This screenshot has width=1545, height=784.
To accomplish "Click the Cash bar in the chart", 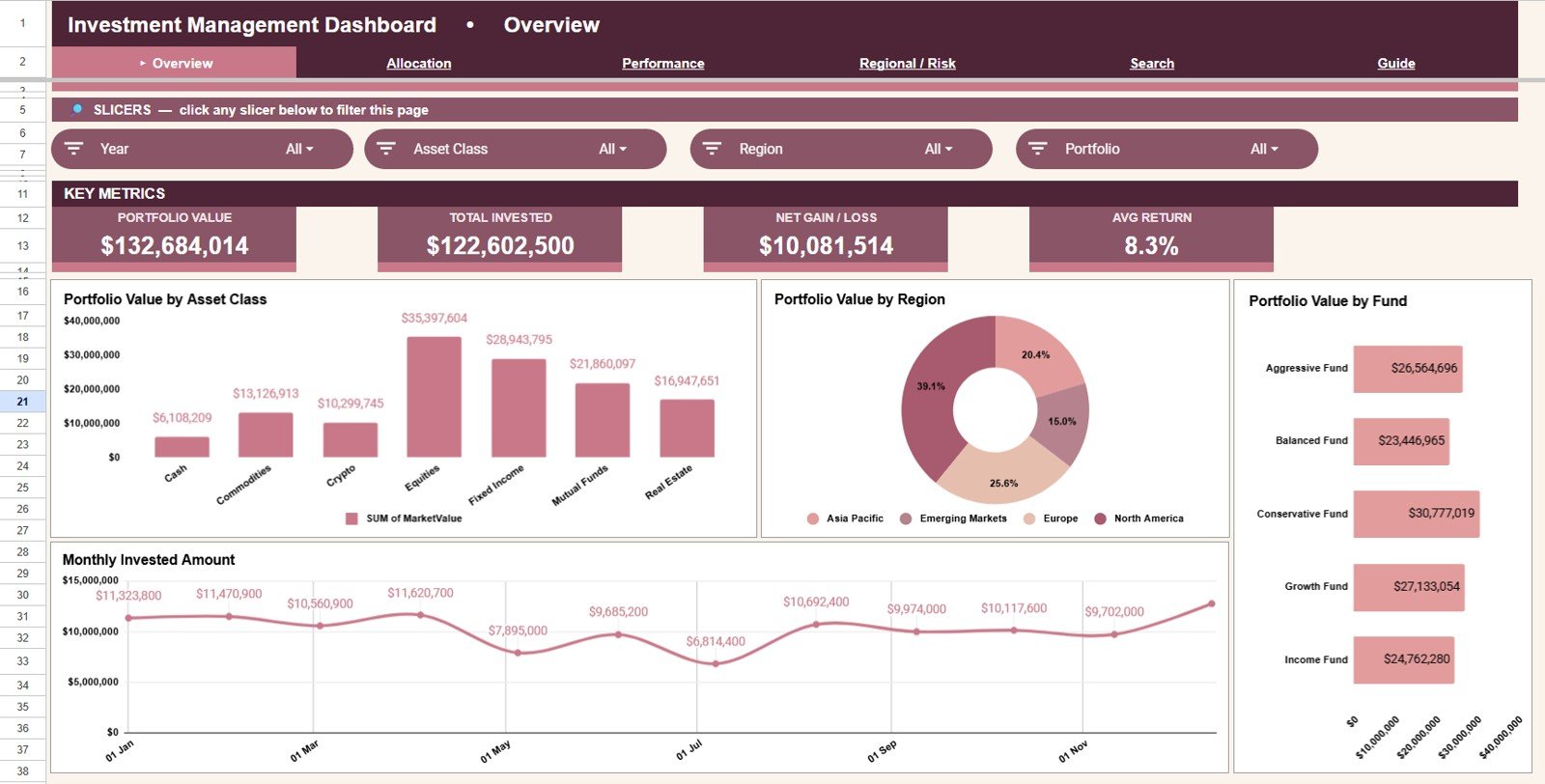I will click(182, 447).
